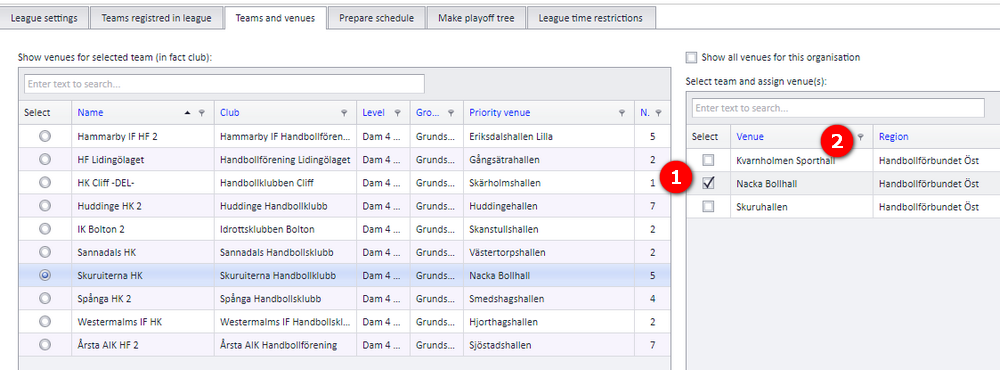Click the Smedshagshallen venue cell
Image resolution: width=1000 pixels, height=370 pixels.
coord(548,299)
